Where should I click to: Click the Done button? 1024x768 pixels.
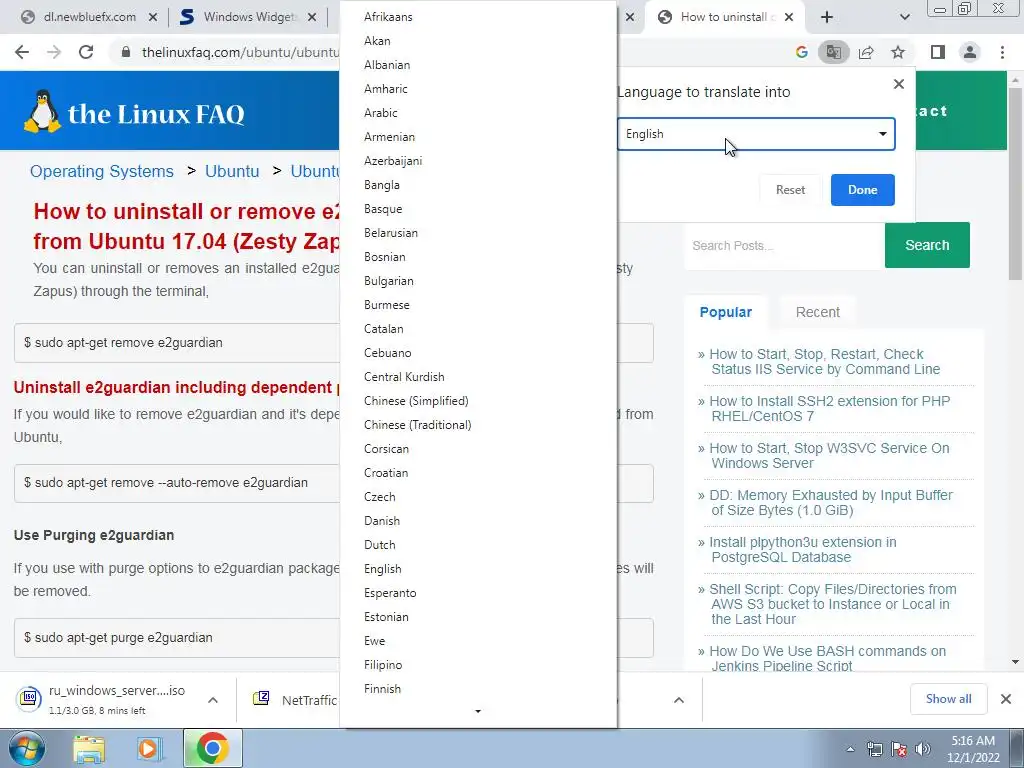(863, 190)
